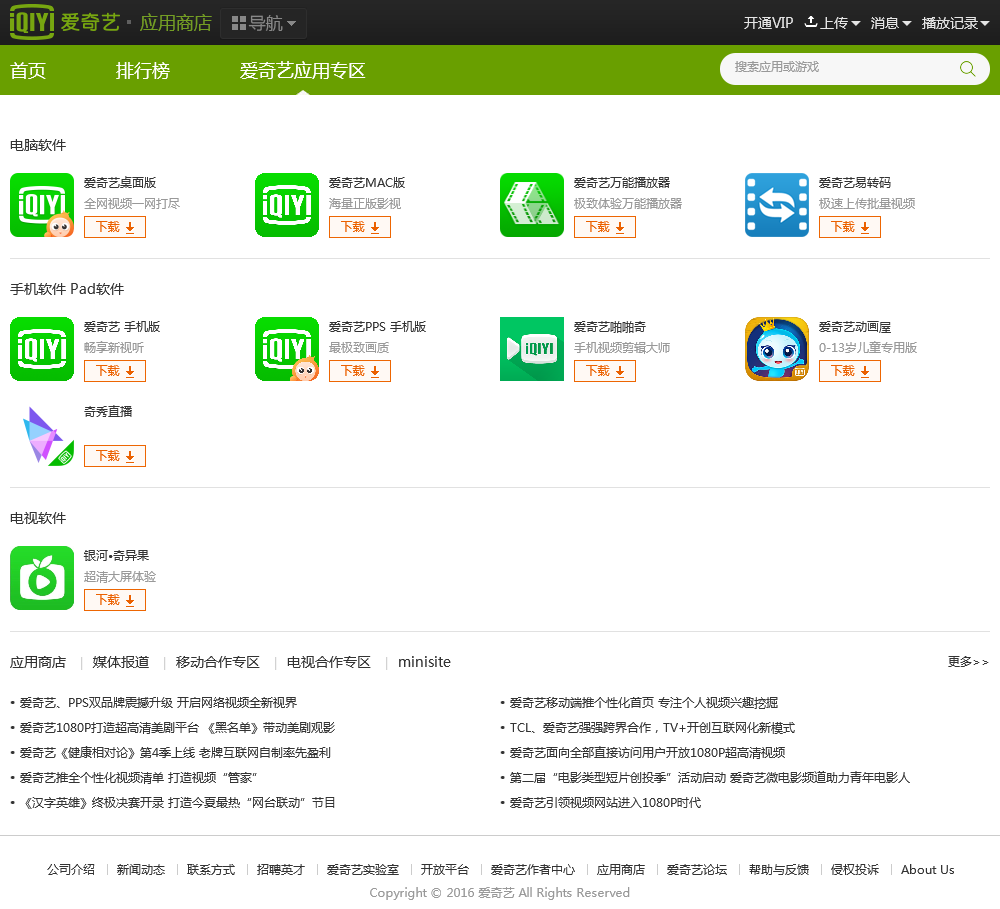Click footer link 爱奇艺作者中心
The width and height of the screenshot is (1000, 909).
click(x=533, y=869)
